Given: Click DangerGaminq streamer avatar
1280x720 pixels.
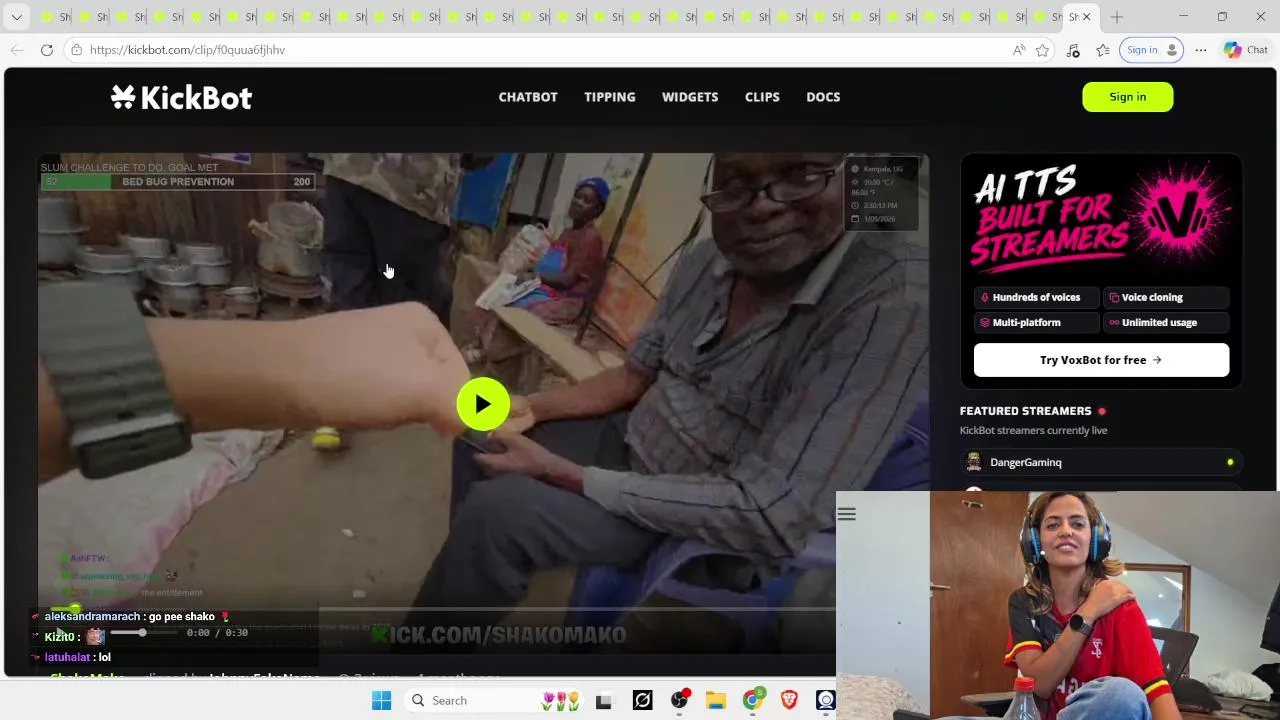Looking at the screenshot, I should (974, 462).
